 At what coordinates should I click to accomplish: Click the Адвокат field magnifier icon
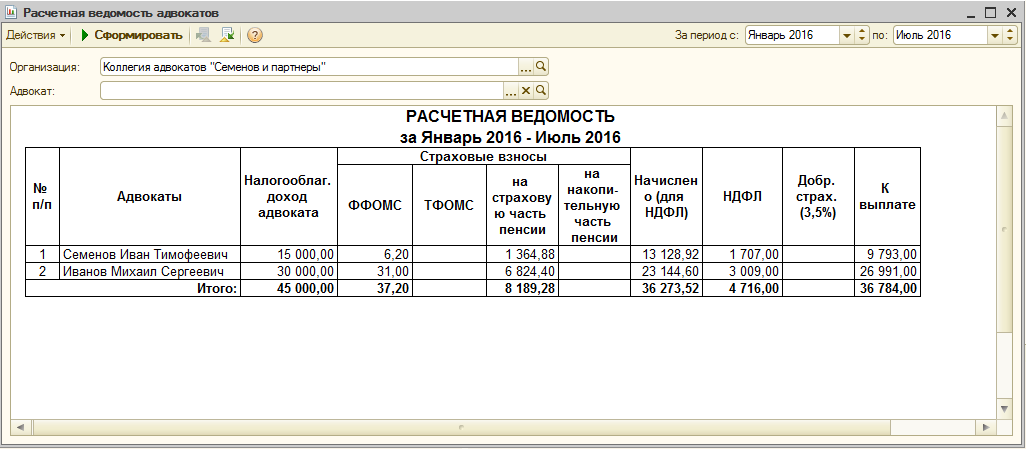pyautogui.click(x=541, y=90)
